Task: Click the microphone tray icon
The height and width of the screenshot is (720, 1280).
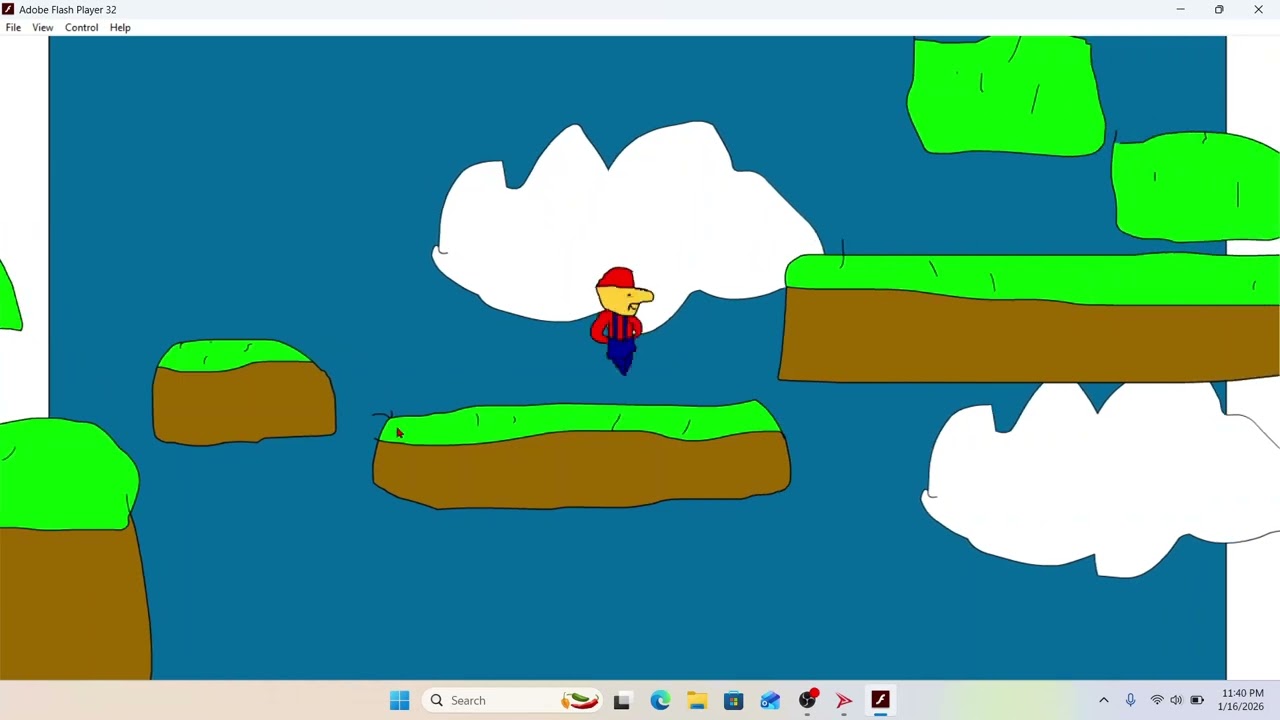Action: click(1130, 700)
